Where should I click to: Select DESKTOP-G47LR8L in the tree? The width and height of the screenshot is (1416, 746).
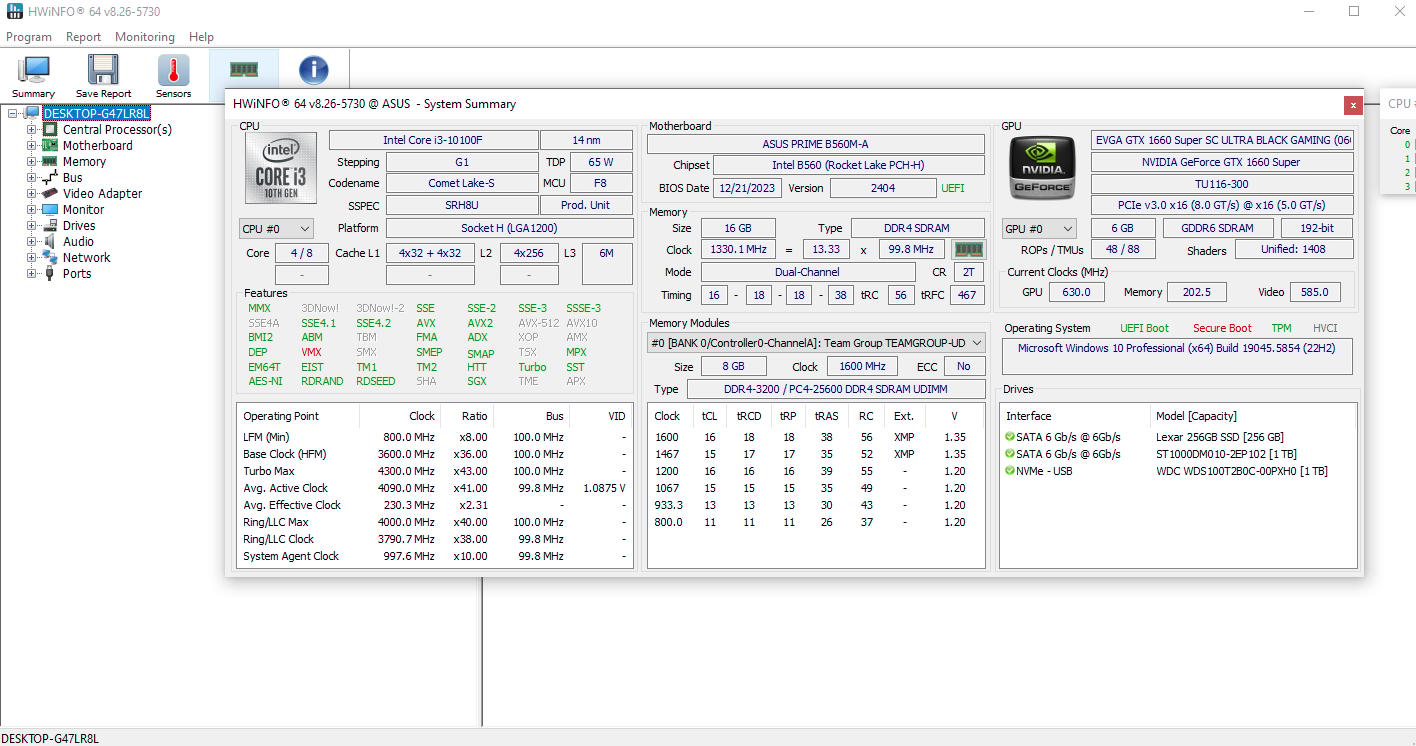tap(96, 113)
